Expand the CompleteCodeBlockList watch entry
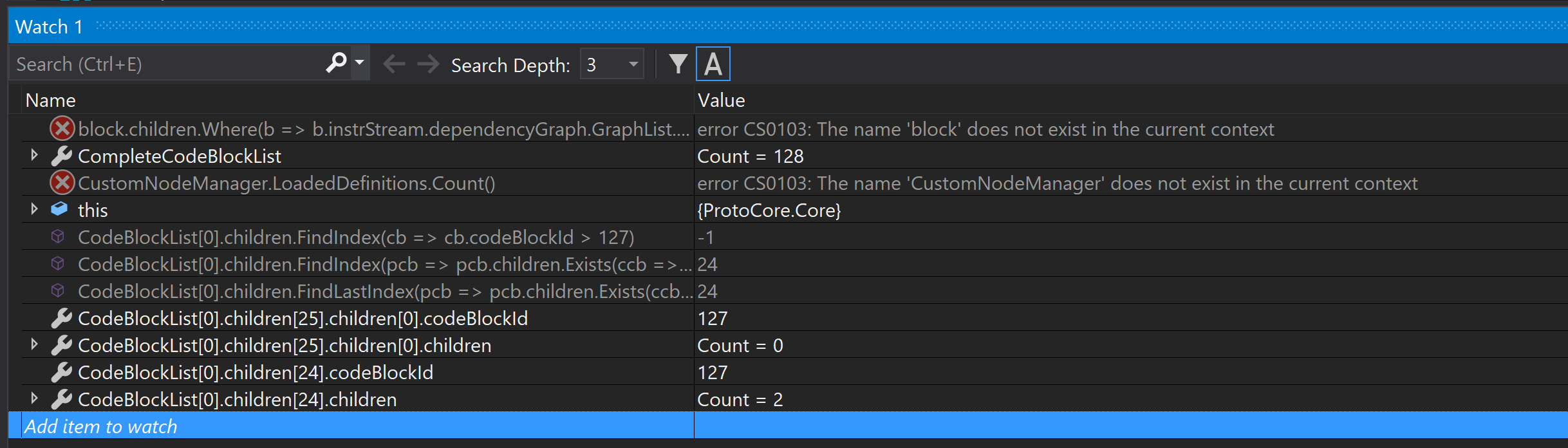This screenshot has height=448, width=1568. [x=35, y=155]
